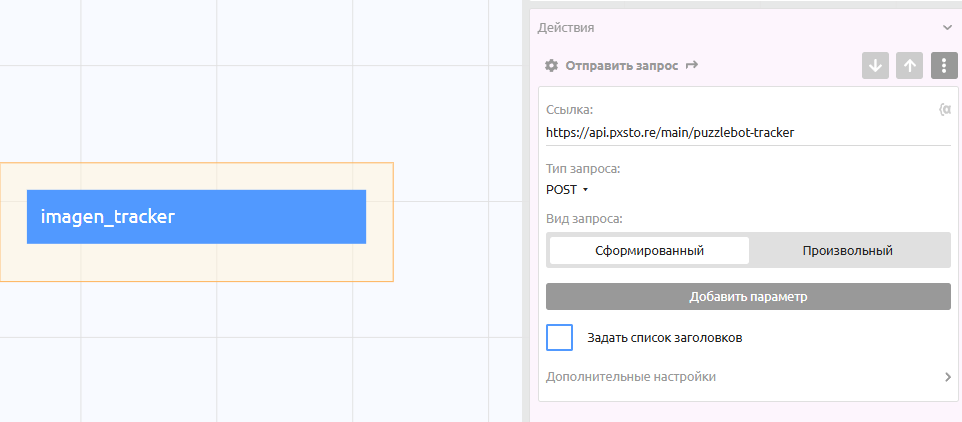The image size is (962, 422).
Task: Click the Отправить запрос action title
Action: point(621,66)
